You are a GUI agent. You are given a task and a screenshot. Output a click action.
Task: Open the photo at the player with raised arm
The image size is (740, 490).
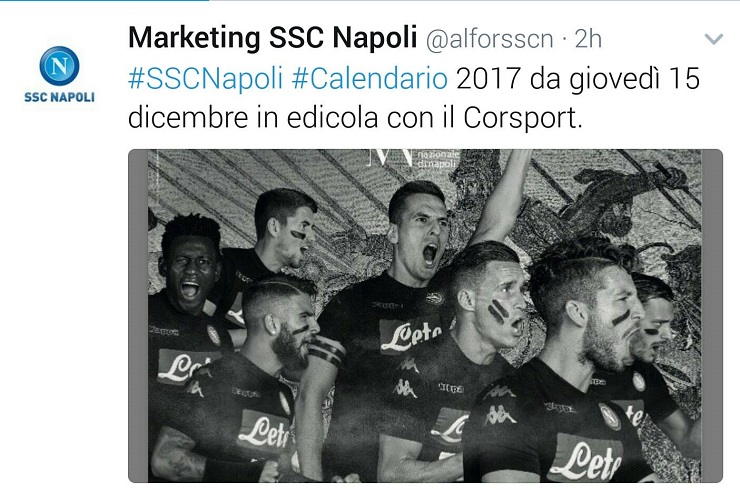[x=418, y=245]
